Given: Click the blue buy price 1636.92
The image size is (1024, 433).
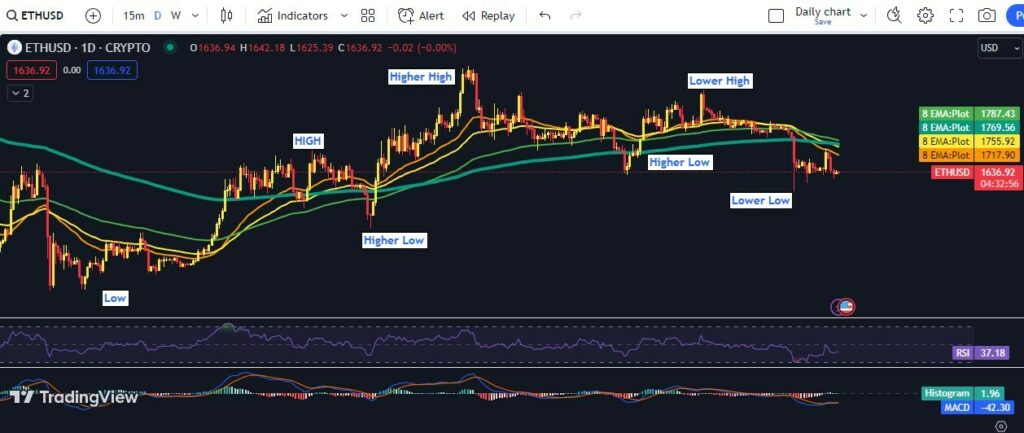Looking at the screenshot, I should pyautogui.click(x=112, y=70).
